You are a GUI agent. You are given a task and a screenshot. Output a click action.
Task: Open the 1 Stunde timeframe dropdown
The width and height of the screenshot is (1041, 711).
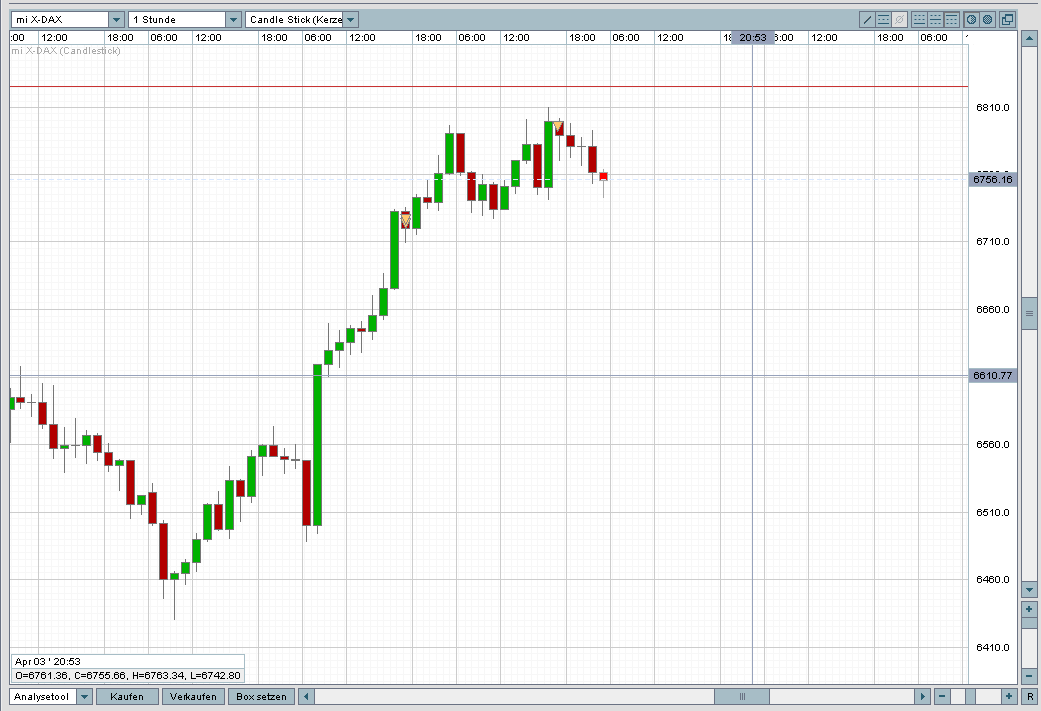[x=233, y=20]
